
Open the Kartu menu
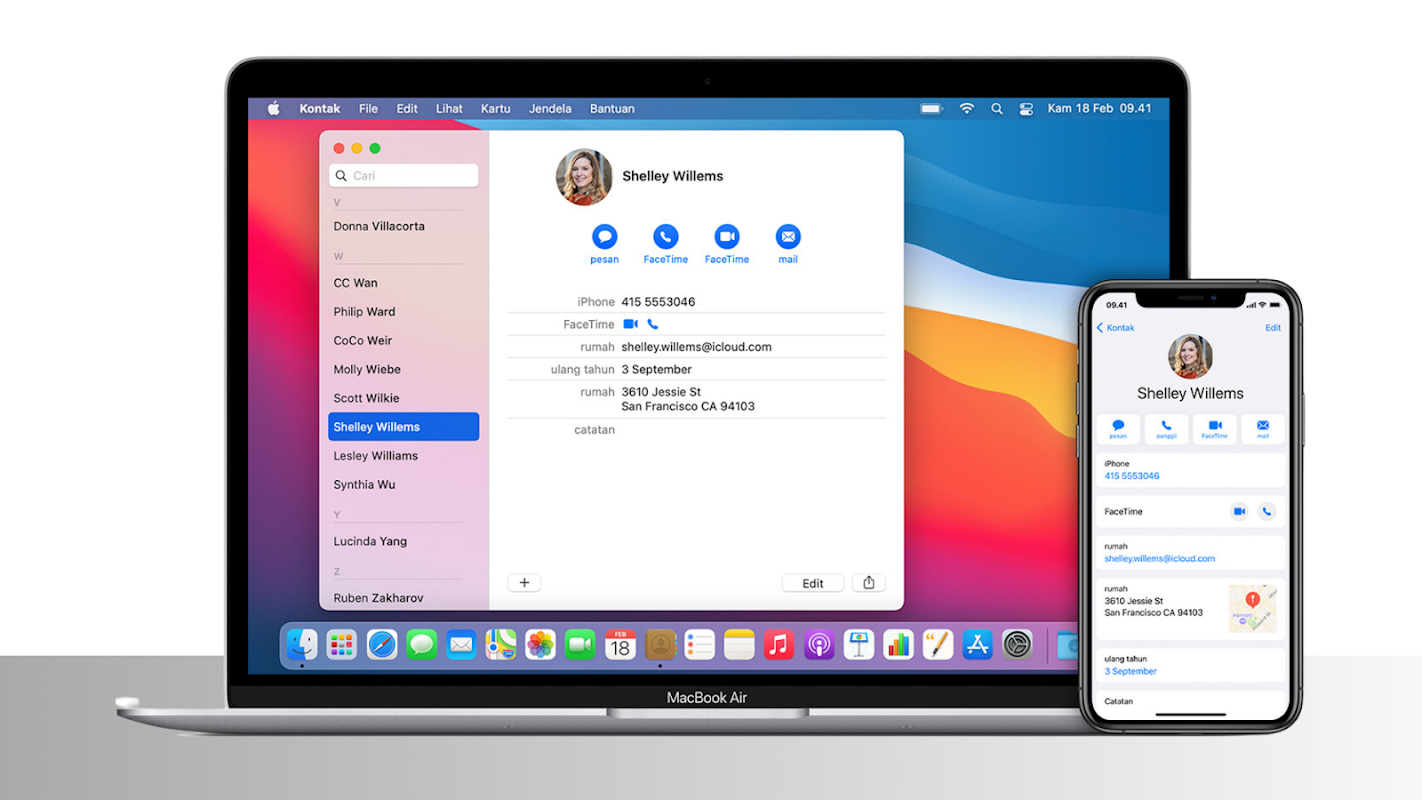496,108
